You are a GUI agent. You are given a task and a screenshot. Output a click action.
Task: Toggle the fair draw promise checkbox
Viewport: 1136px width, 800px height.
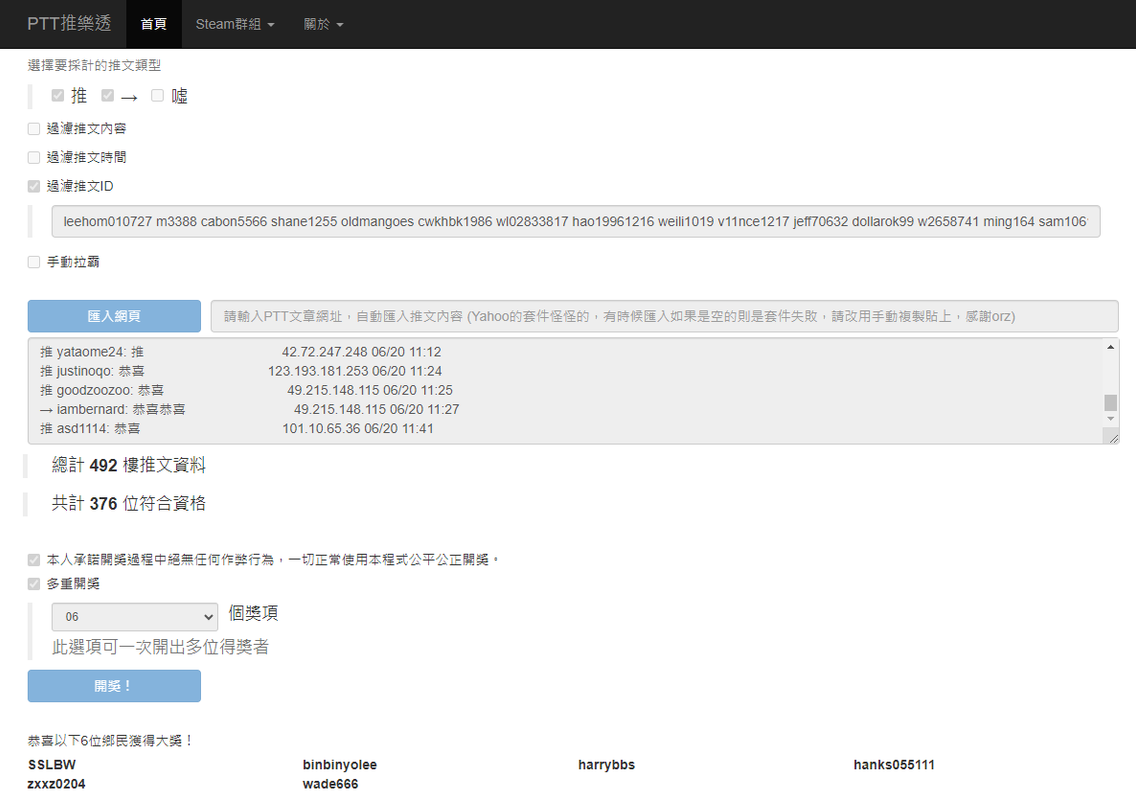[x=34, y=560]
